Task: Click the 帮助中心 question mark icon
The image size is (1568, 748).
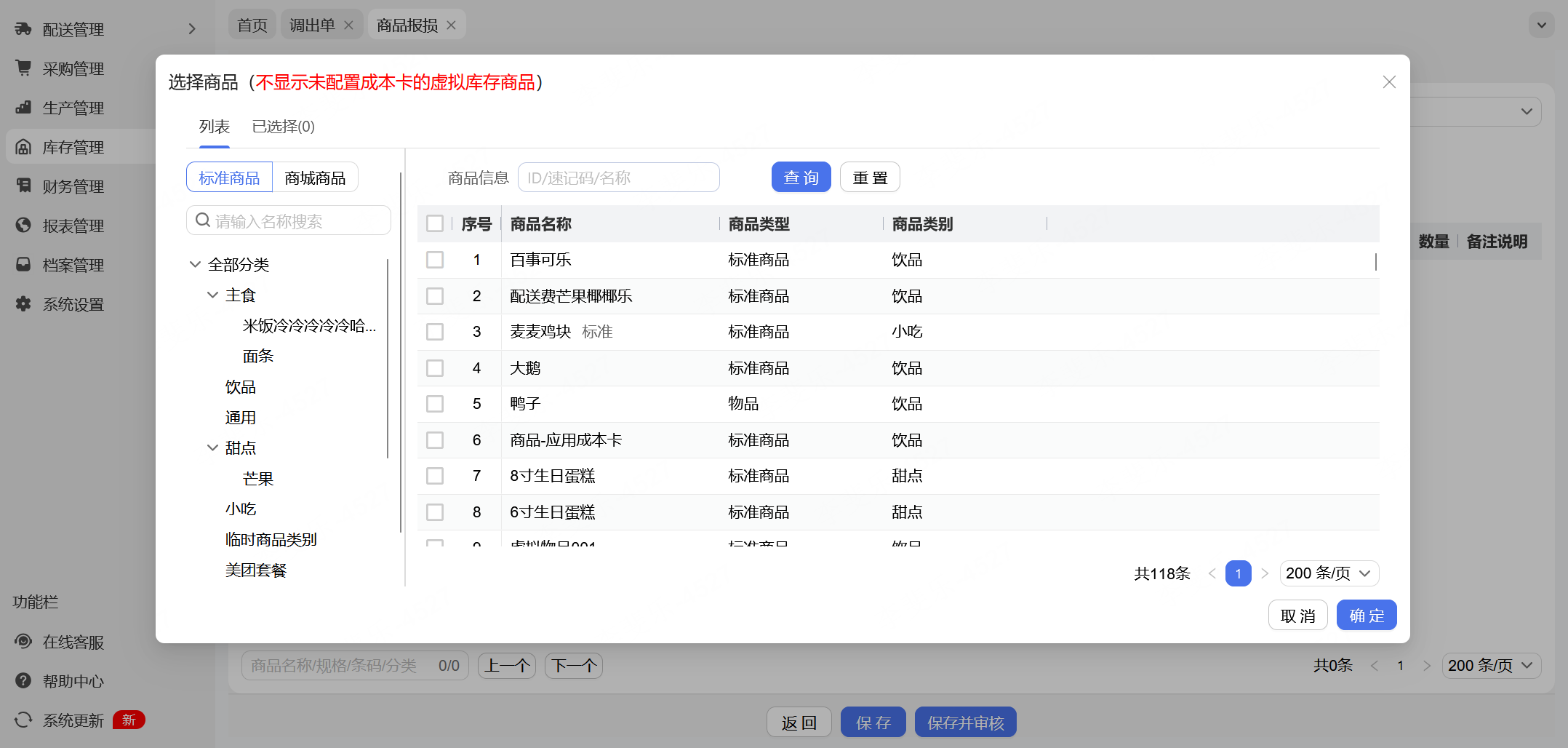Action: (23, 681)
